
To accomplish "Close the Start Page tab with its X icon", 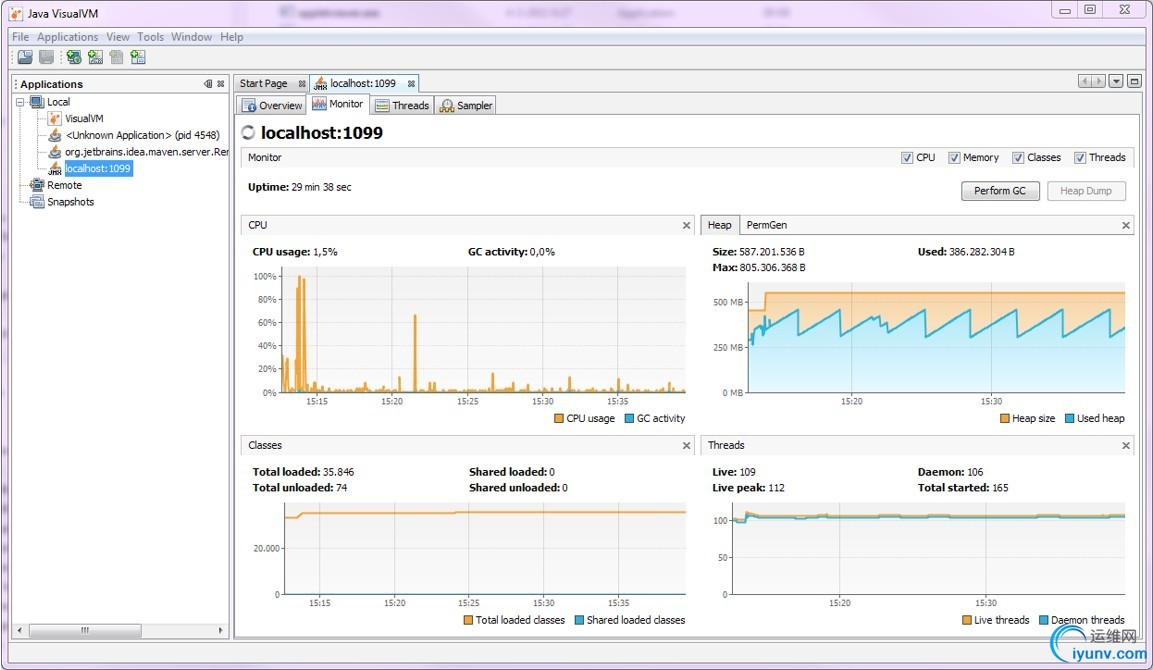I will (x=302, y=84).
